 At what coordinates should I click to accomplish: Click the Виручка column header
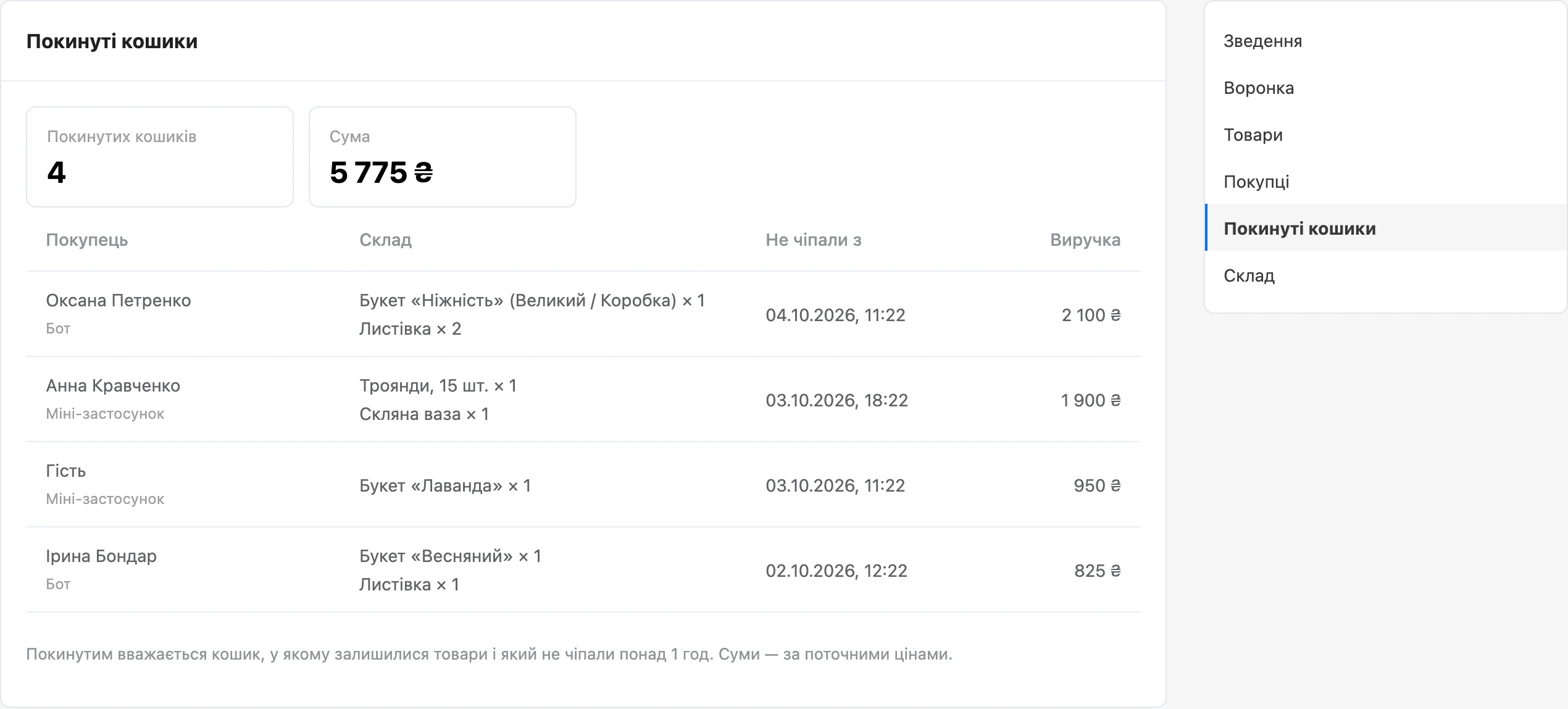[x=1085, y=240]
